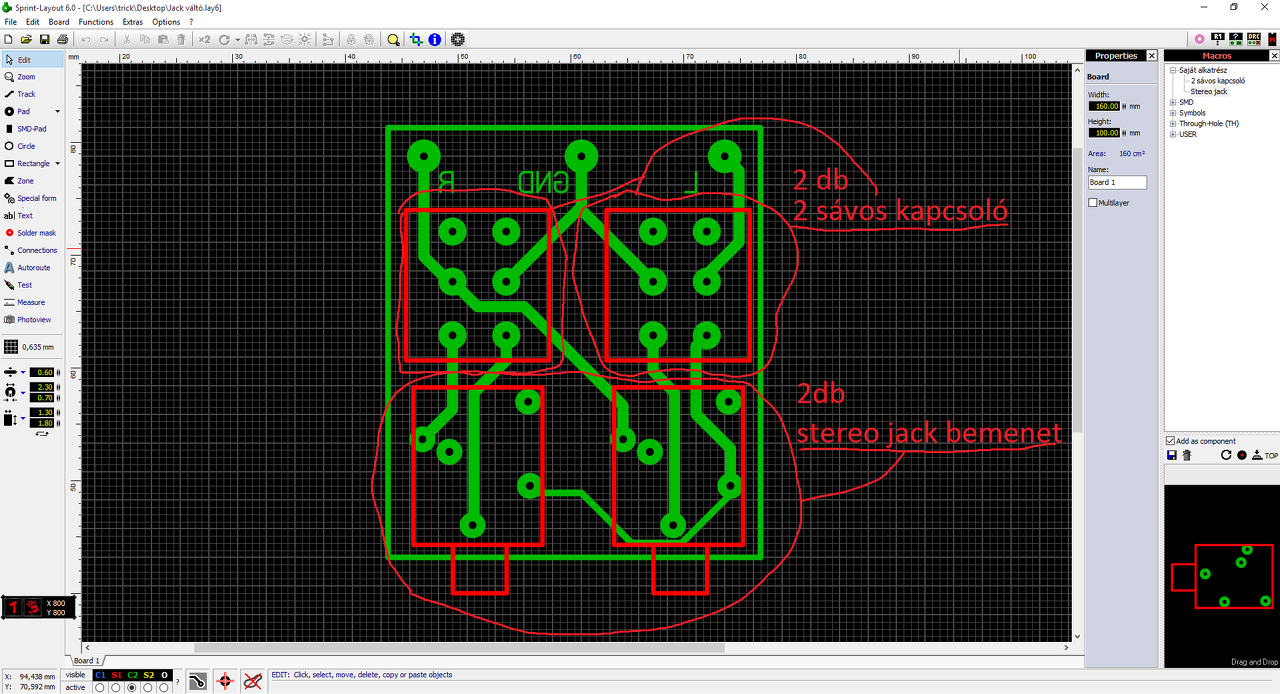Expand the Symbols macro folder
1280x694 pixels.
pyautogui.click(x=1172, y=113)
